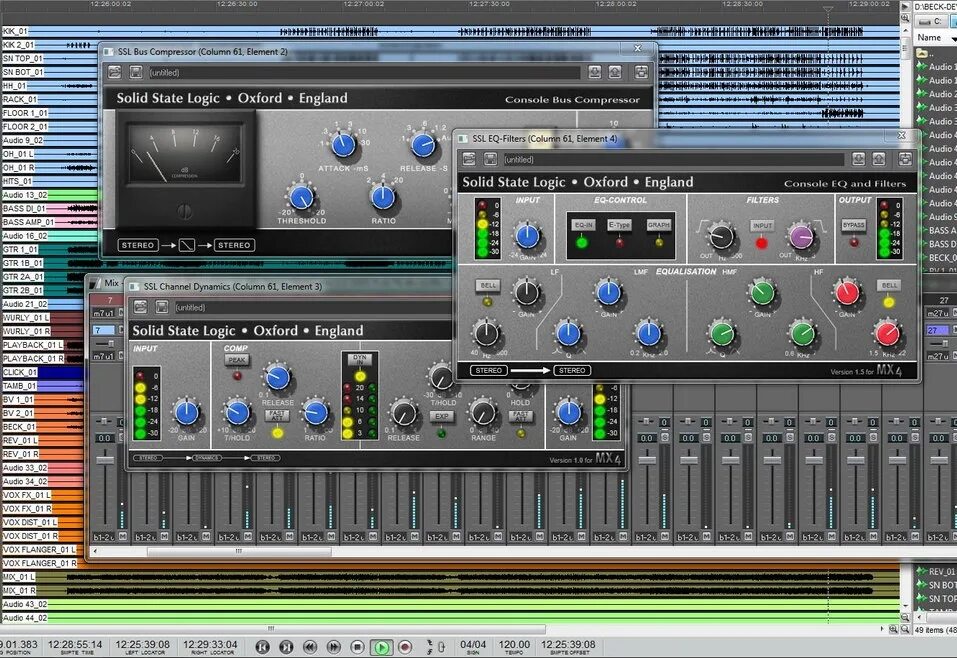
Task: Click the Rewind transport icon
Action: pos(310,647)
